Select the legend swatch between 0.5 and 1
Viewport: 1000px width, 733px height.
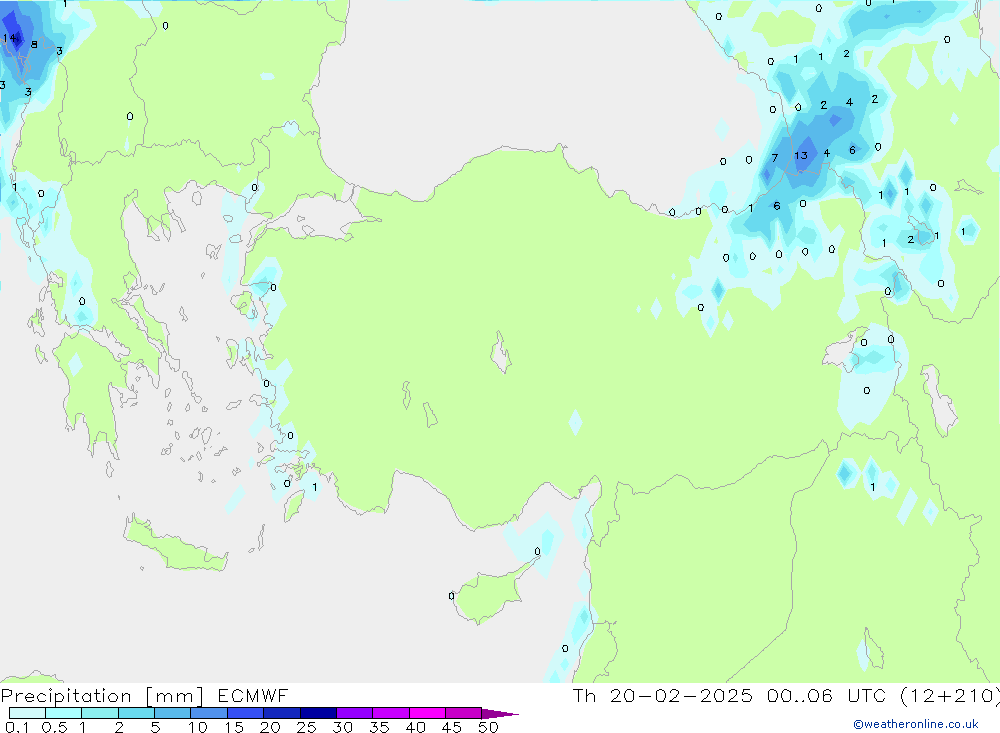[63, 713]
